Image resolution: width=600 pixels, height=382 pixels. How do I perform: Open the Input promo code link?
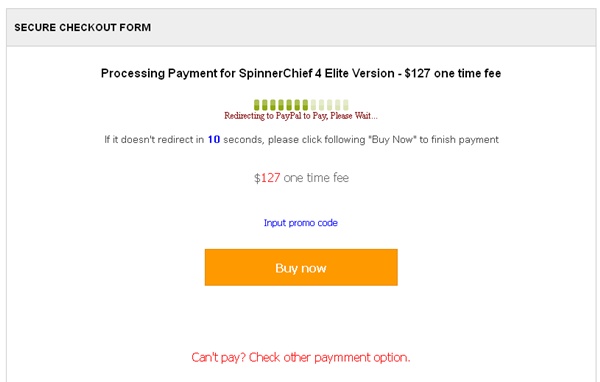(x=301, y=223)
